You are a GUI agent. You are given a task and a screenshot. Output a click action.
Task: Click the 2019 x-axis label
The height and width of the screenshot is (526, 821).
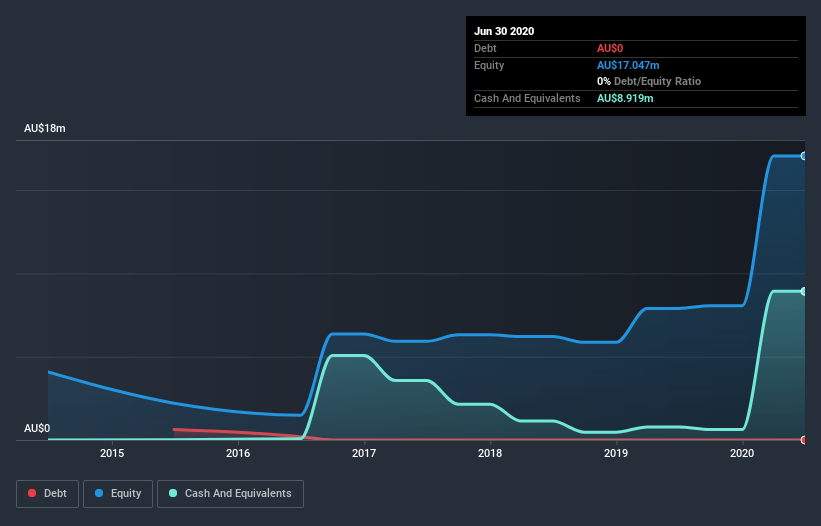(616, 453)
